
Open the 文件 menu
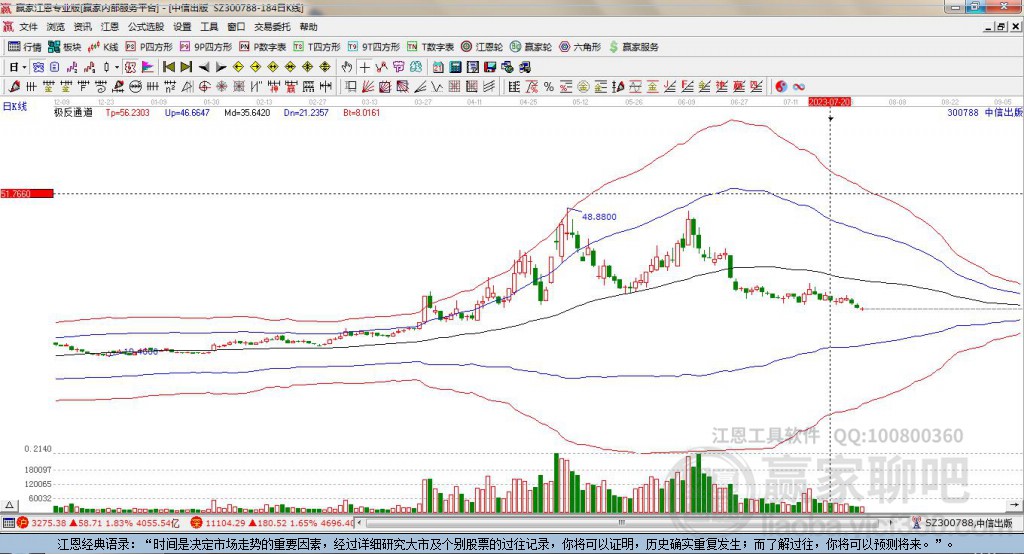28,27
